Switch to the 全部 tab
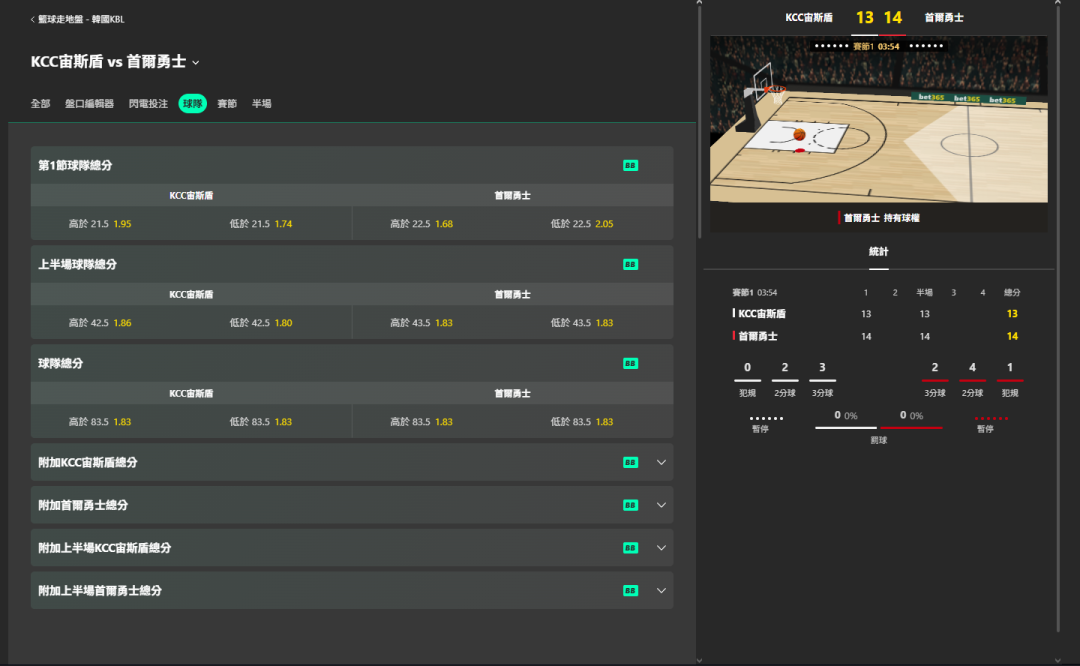 click(x=40, y=104)
